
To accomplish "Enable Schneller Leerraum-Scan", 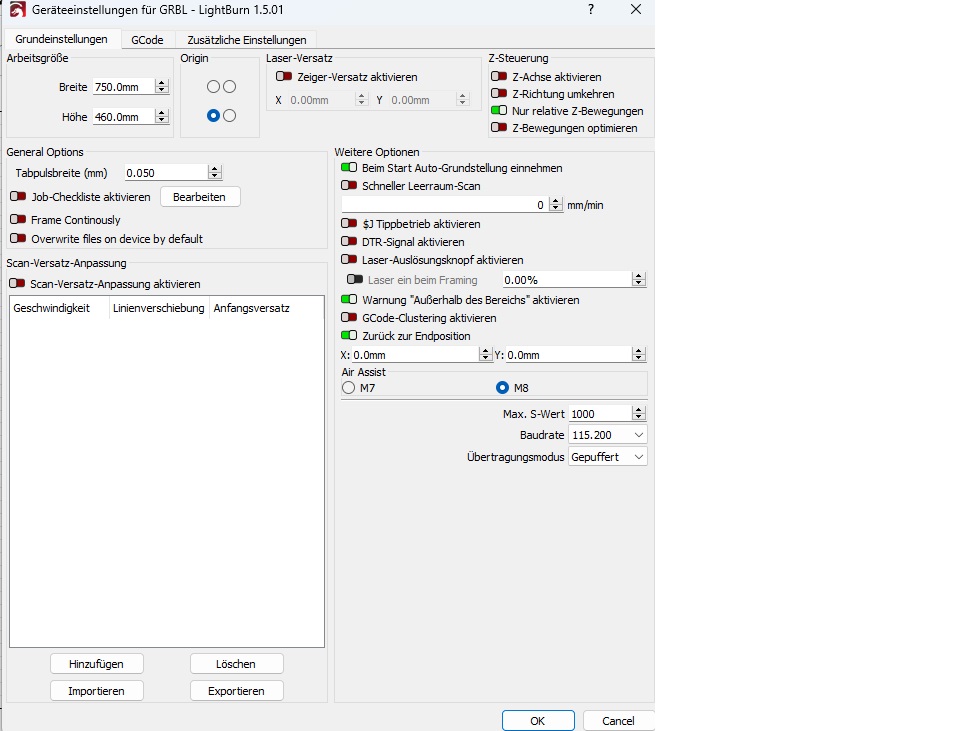I will [349, 185].
